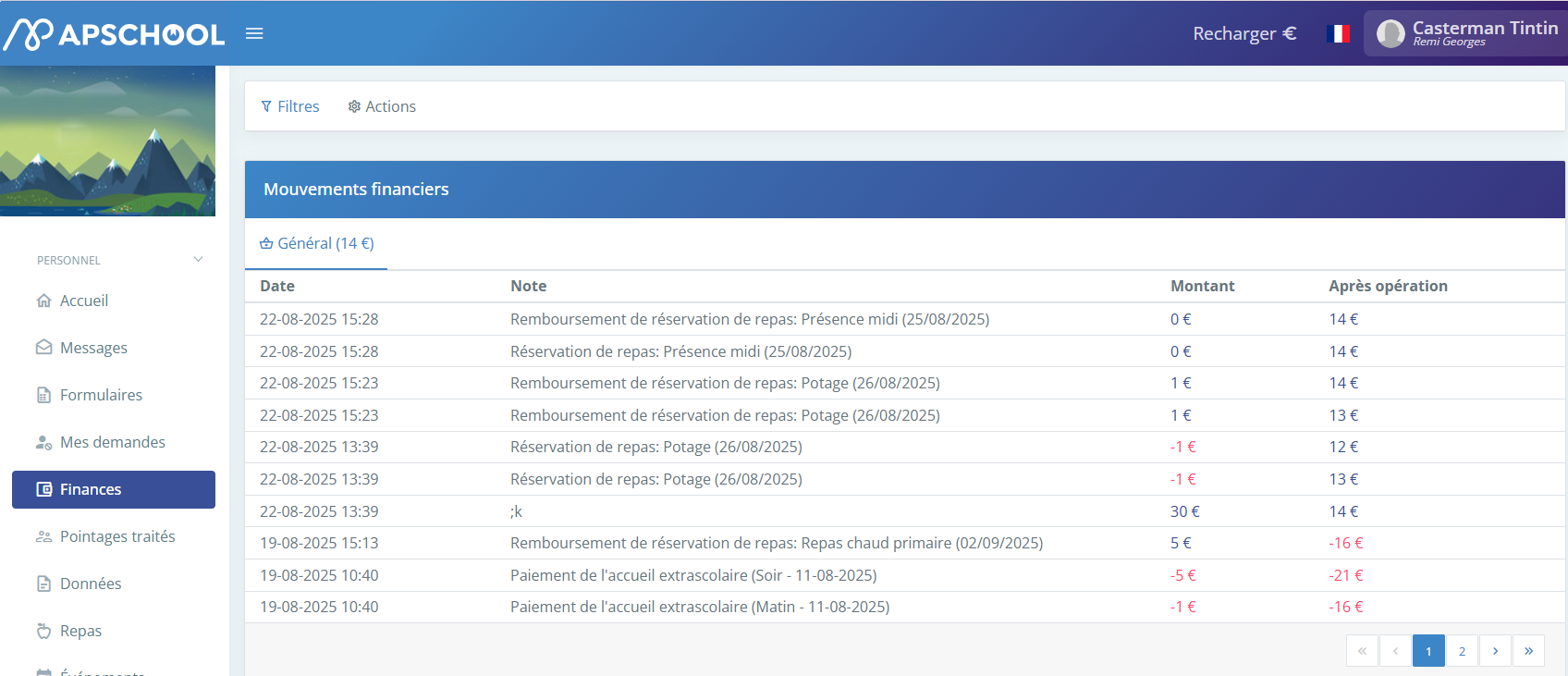Click the APSCHOOL logo

click(x=115, y=34)
